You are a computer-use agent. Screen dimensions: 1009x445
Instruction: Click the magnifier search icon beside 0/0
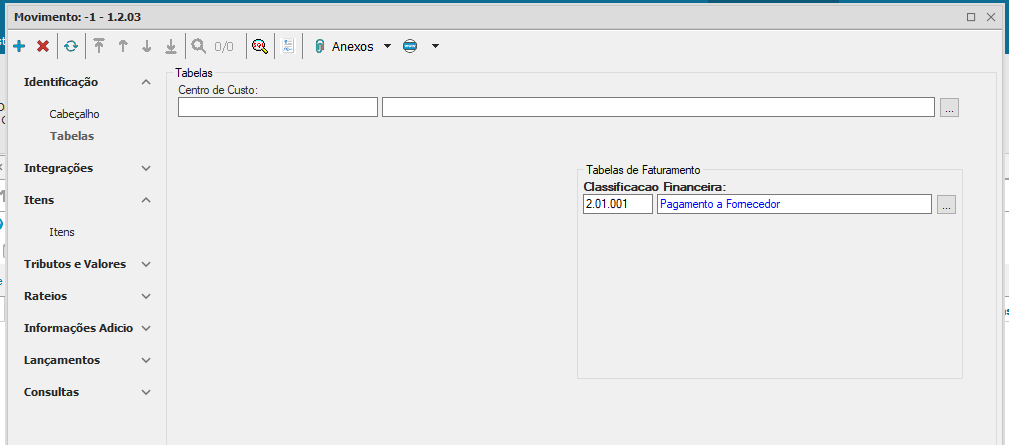click(x=199, y=46)
